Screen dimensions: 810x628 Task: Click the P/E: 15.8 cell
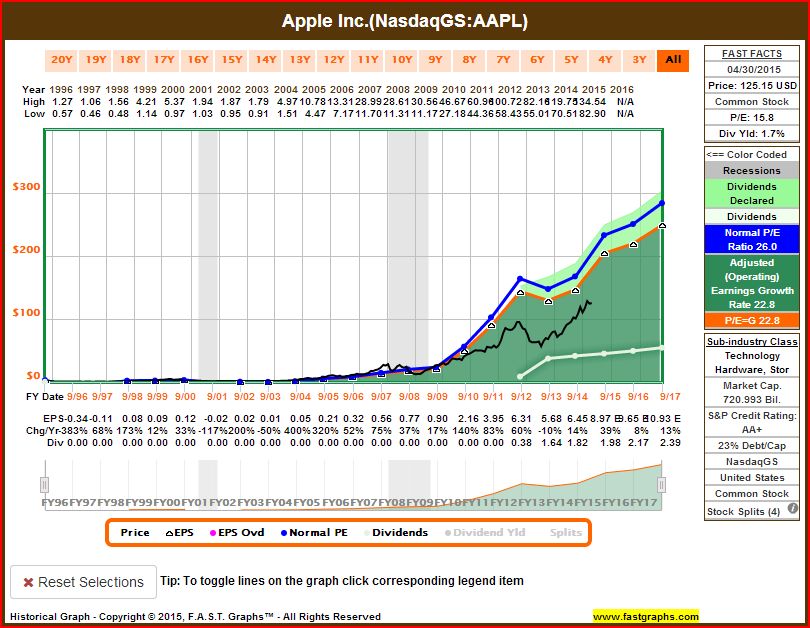click(752, 118)
